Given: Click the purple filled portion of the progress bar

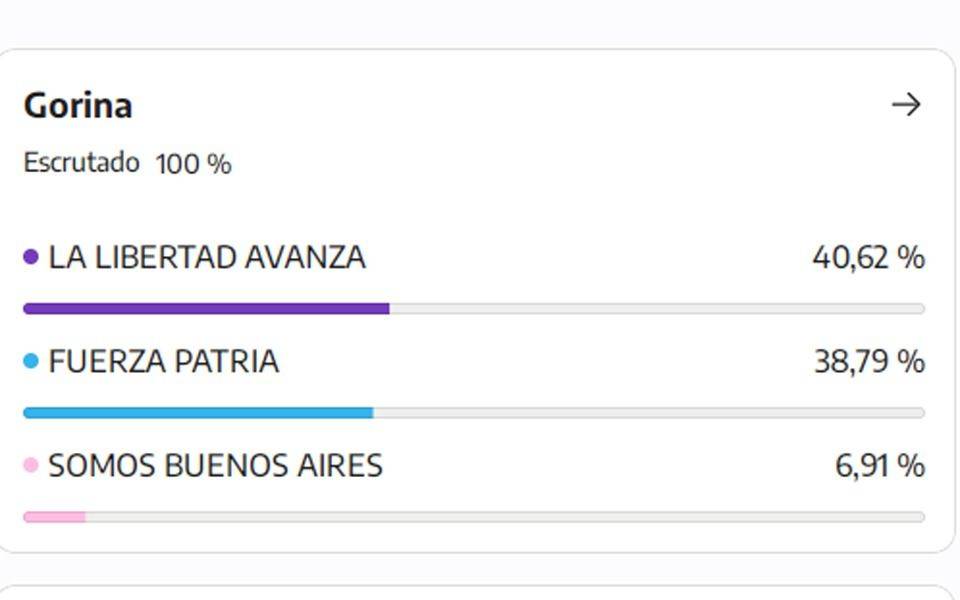Looking at the screenshot, I should point(206,309).
